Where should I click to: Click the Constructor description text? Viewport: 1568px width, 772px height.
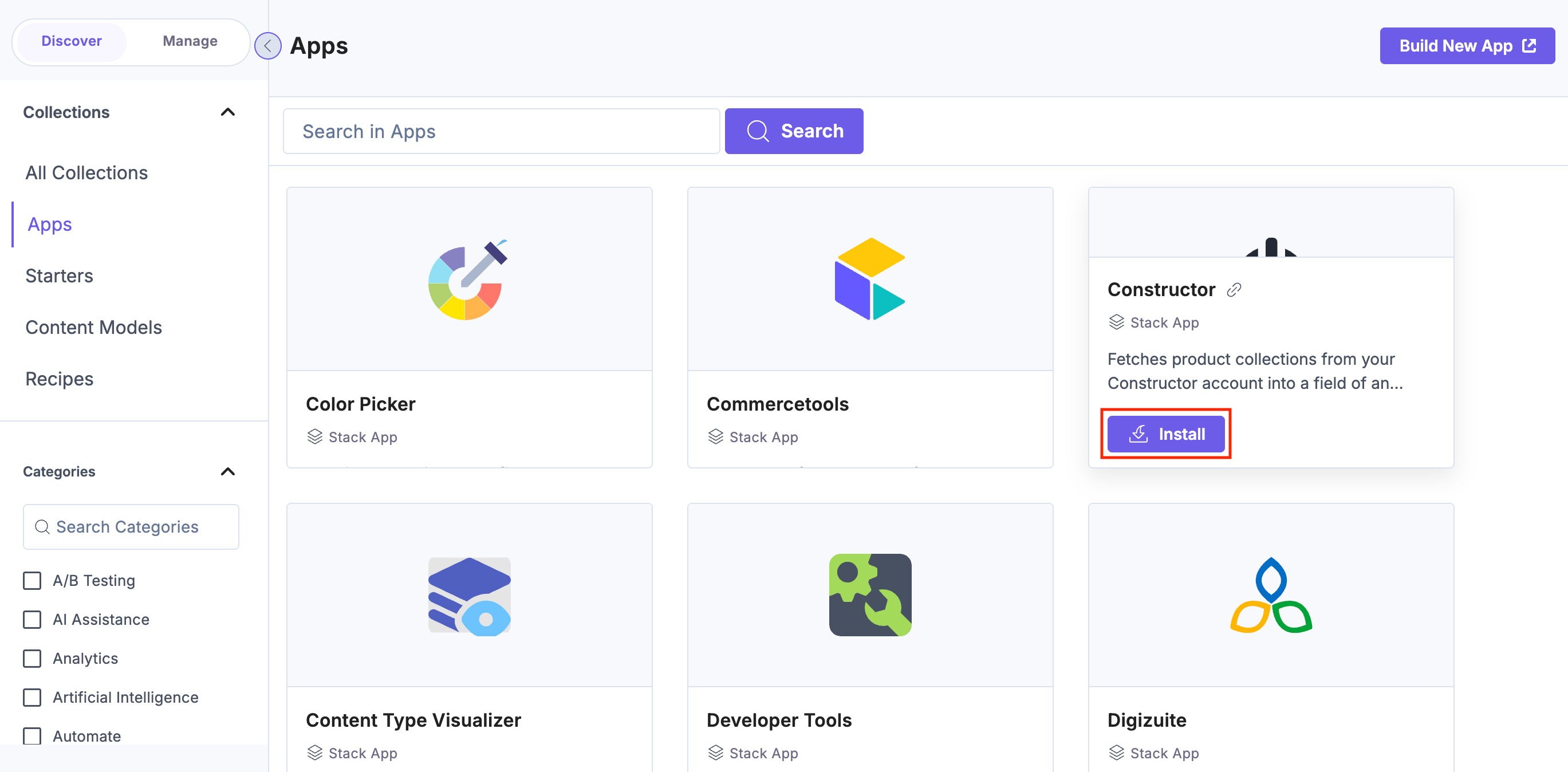[1255, 371]
